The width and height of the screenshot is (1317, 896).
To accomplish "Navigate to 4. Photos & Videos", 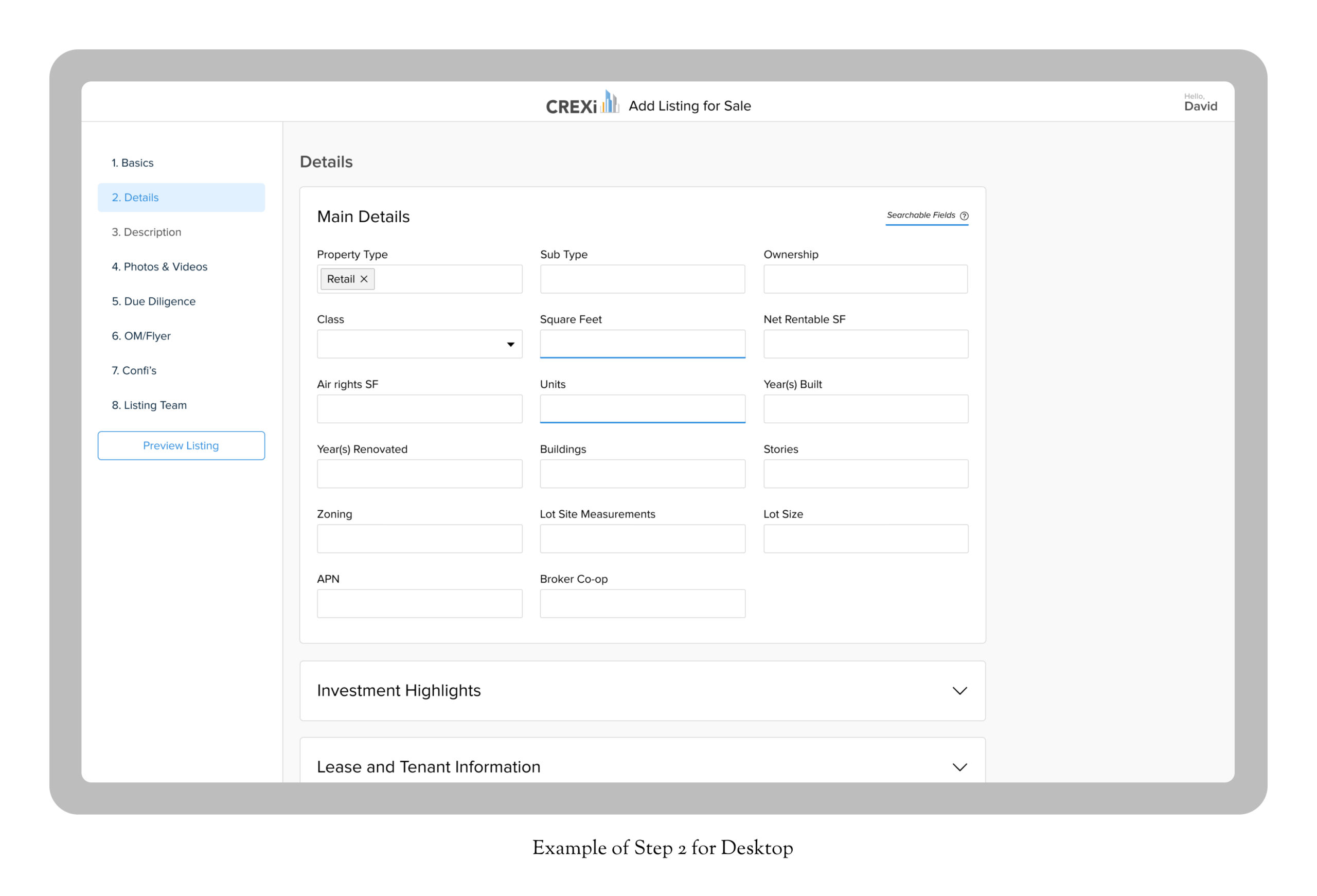I will pyautogui.click(x=159, y=267).
